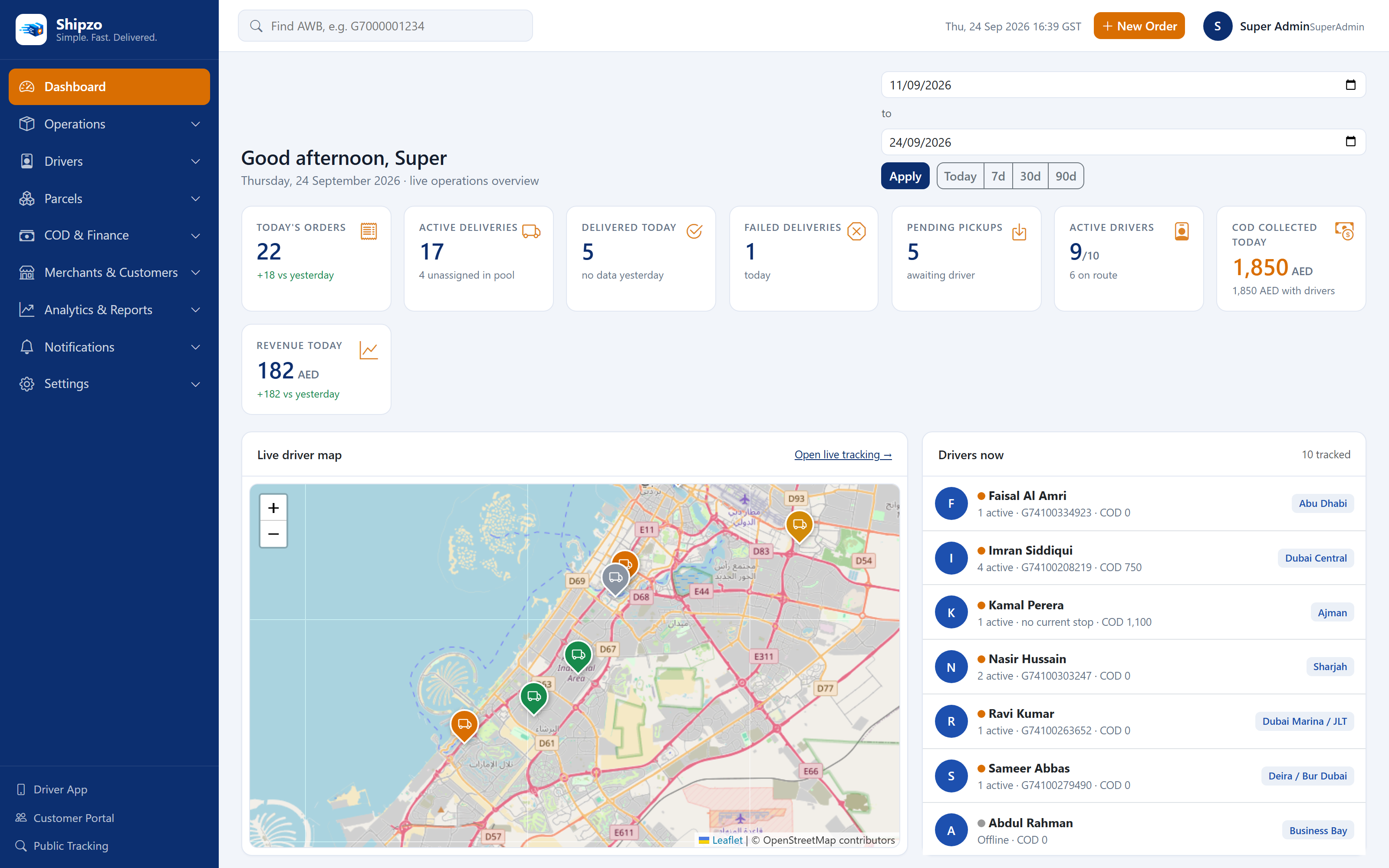Click Kamal Perera's avatar
The height and width of the screenshot is (868, 1389).
[951, 612]
